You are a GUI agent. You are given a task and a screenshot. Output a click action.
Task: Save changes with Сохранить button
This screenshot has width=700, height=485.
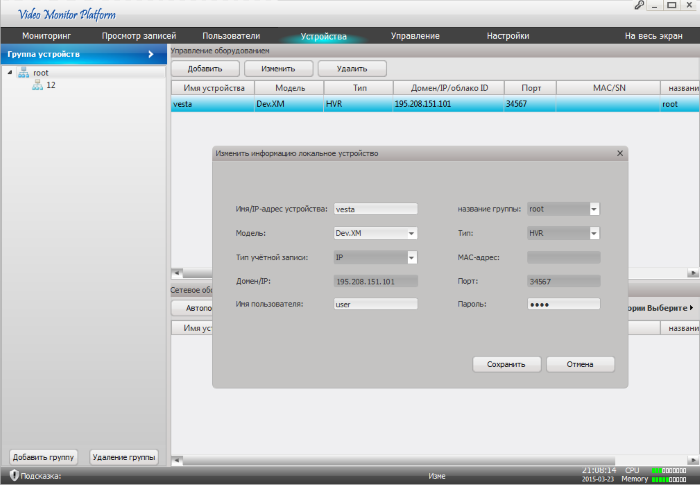point(506,364)
